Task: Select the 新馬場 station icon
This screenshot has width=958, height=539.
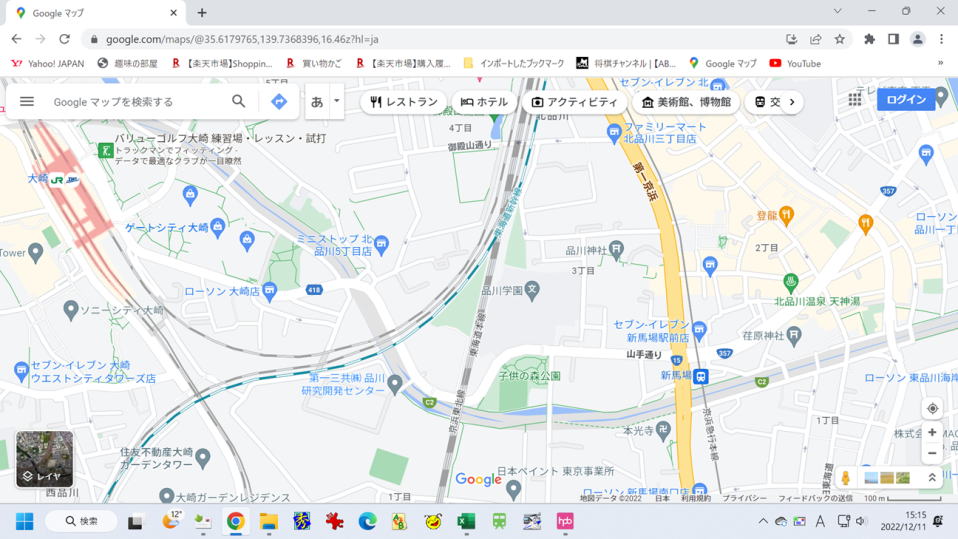Action: pos(701,376)
